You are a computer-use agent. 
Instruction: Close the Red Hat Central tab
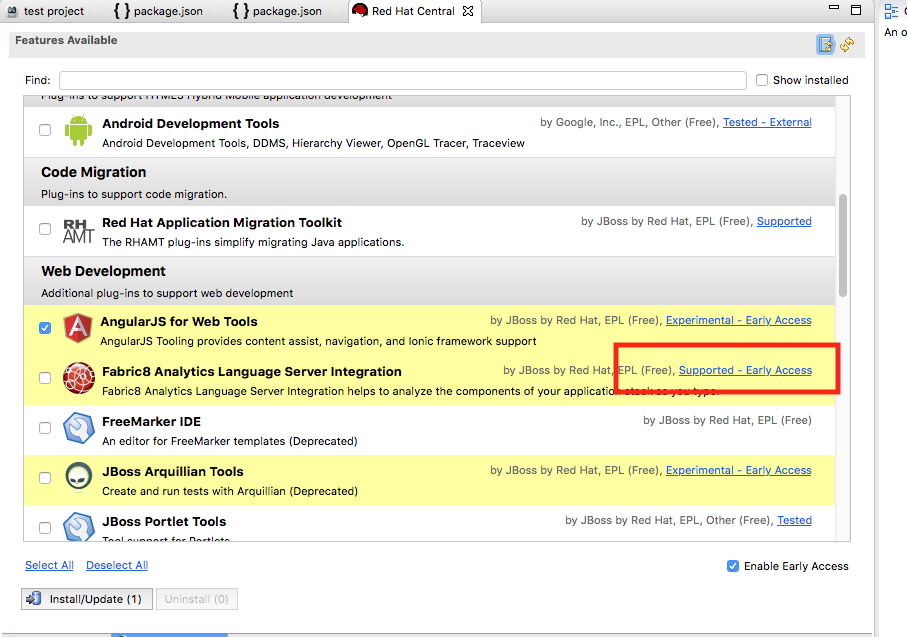click(468, 11)
